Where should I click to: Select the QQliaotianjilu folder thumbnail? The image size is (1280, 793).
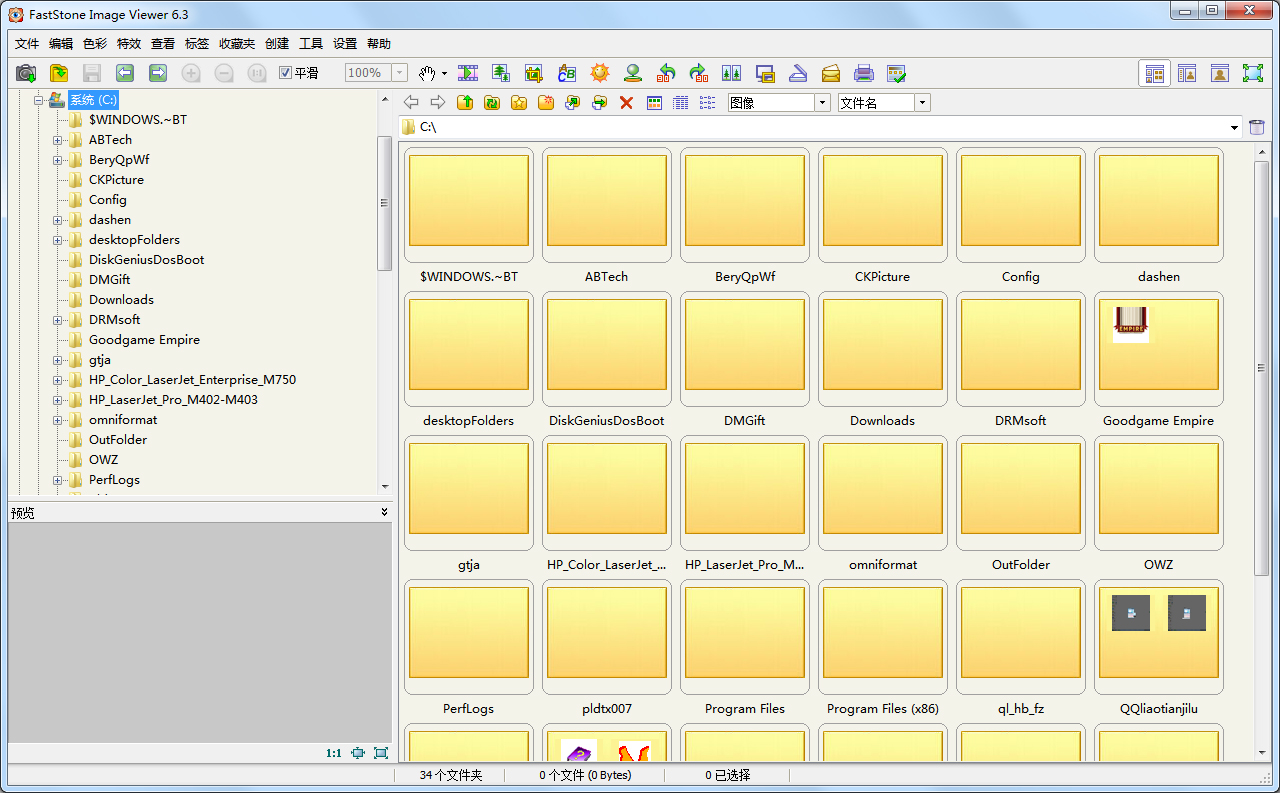[x=1159, y=637]
